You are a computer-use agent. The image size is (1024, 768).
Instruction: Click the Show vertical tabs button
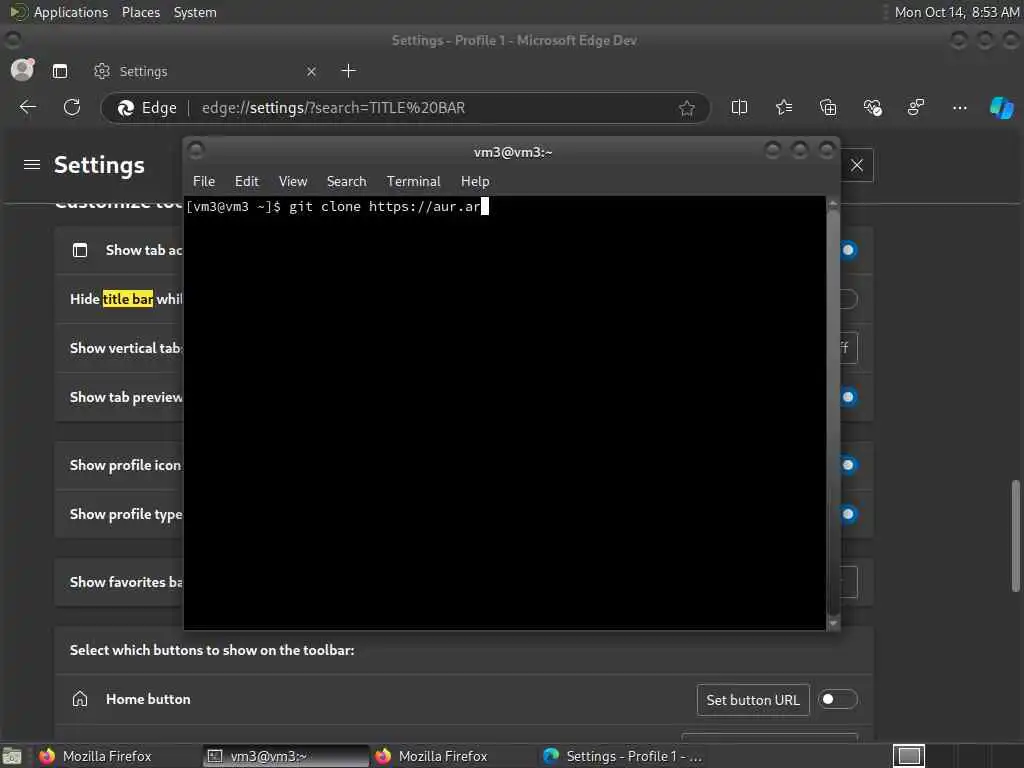tap(848, 348)
